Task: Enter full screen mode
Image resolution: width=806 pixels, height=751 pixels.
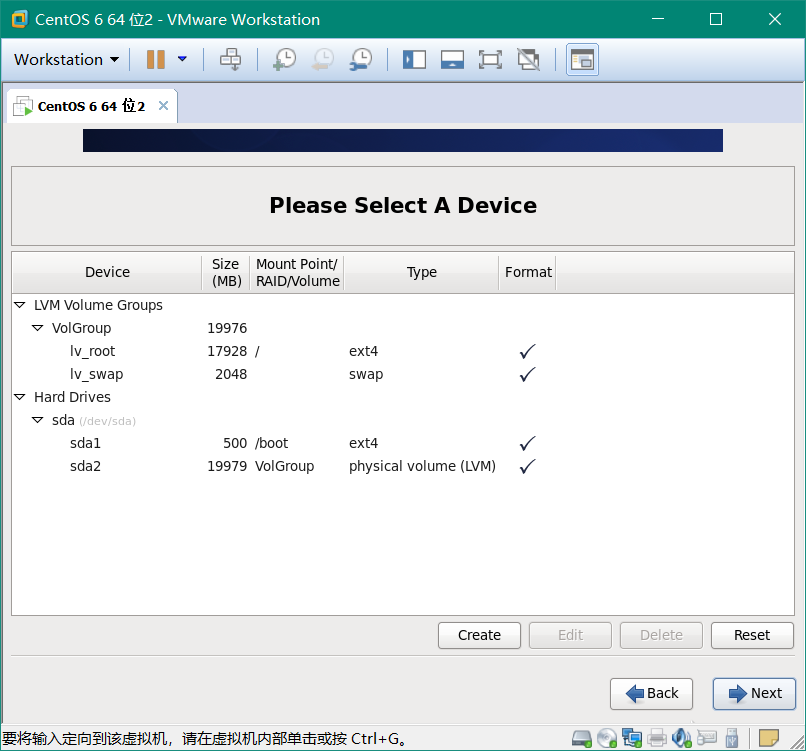Action: (490, 60)
